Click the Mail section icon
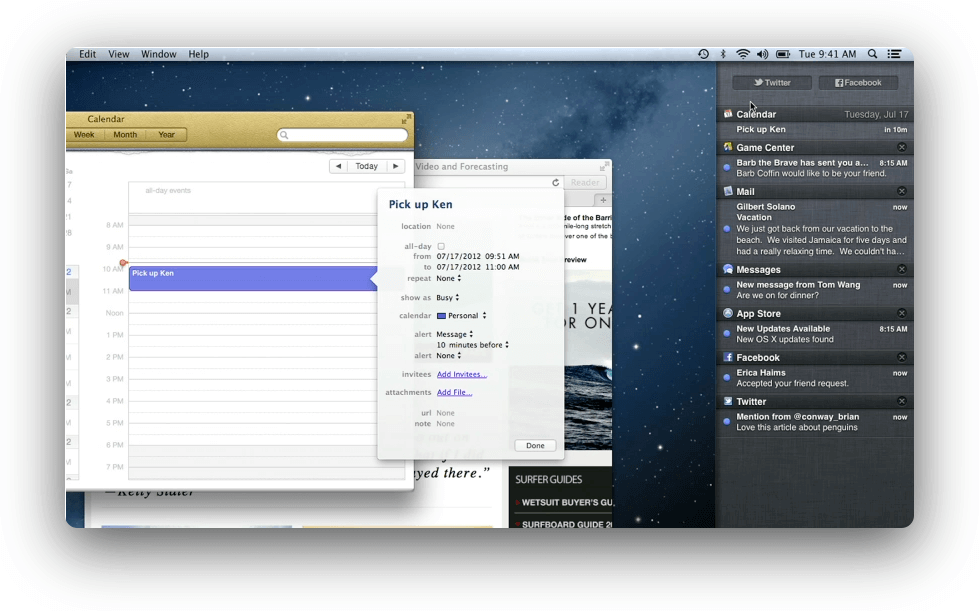 pos(728,191)
